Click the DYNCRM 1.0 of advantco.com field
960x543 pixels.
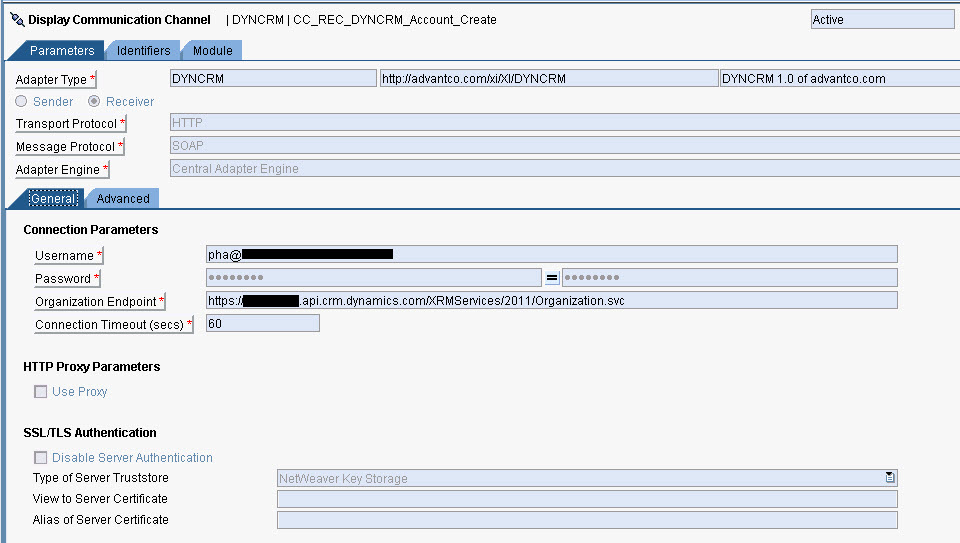840,78
